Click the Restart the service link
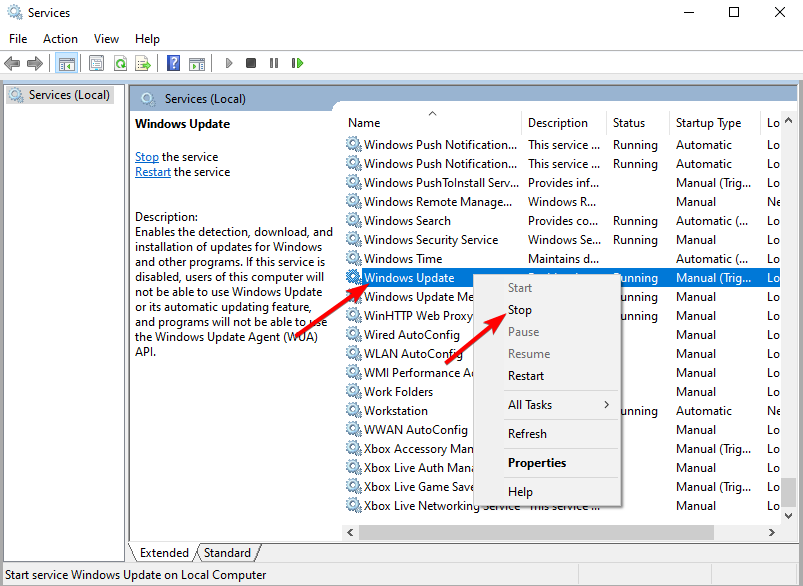Image resolution: width=803 pixels, height=586 pixels. pos(153,172)
